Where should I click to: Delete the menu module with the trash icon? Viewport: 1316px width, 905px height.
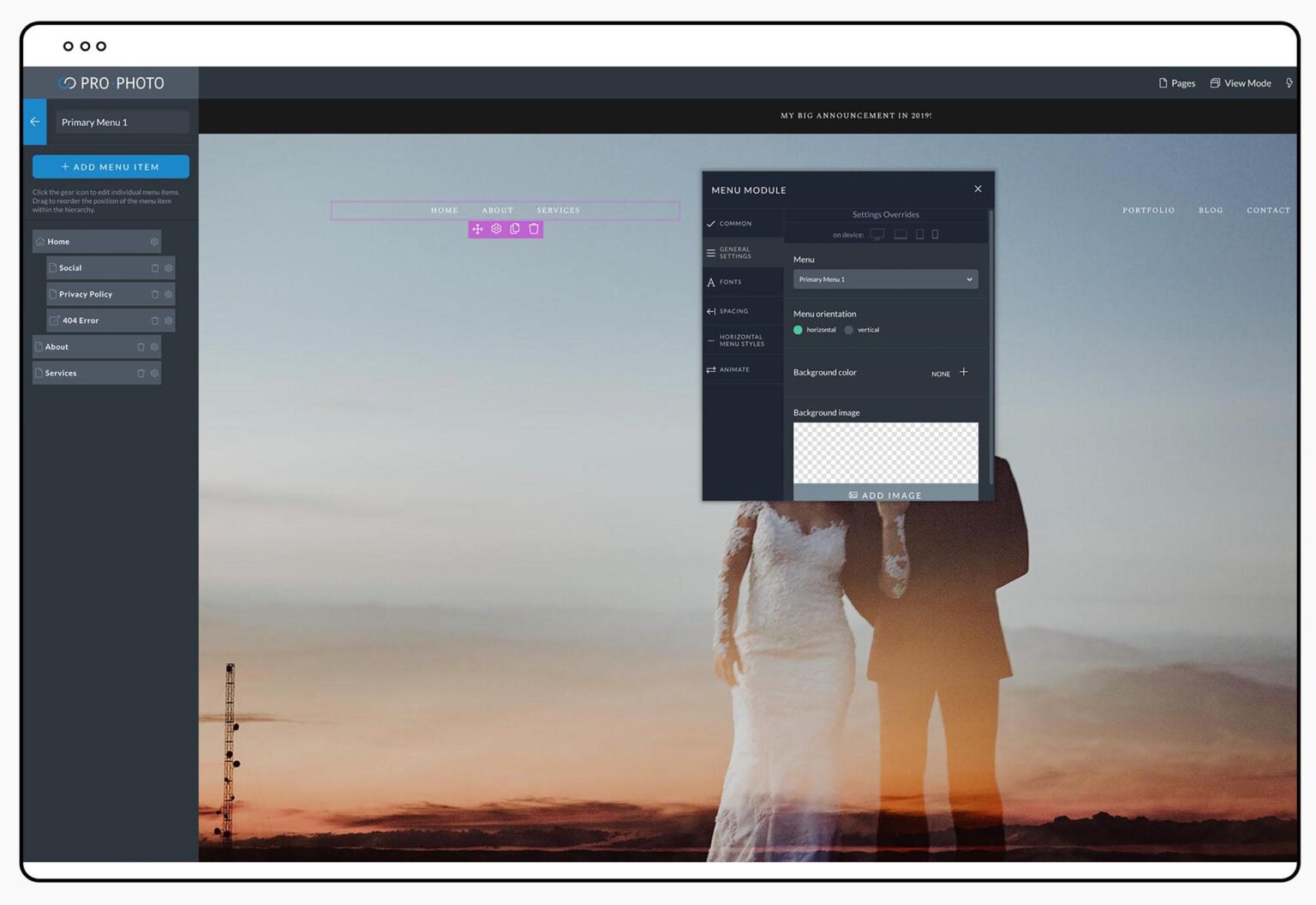533,229
